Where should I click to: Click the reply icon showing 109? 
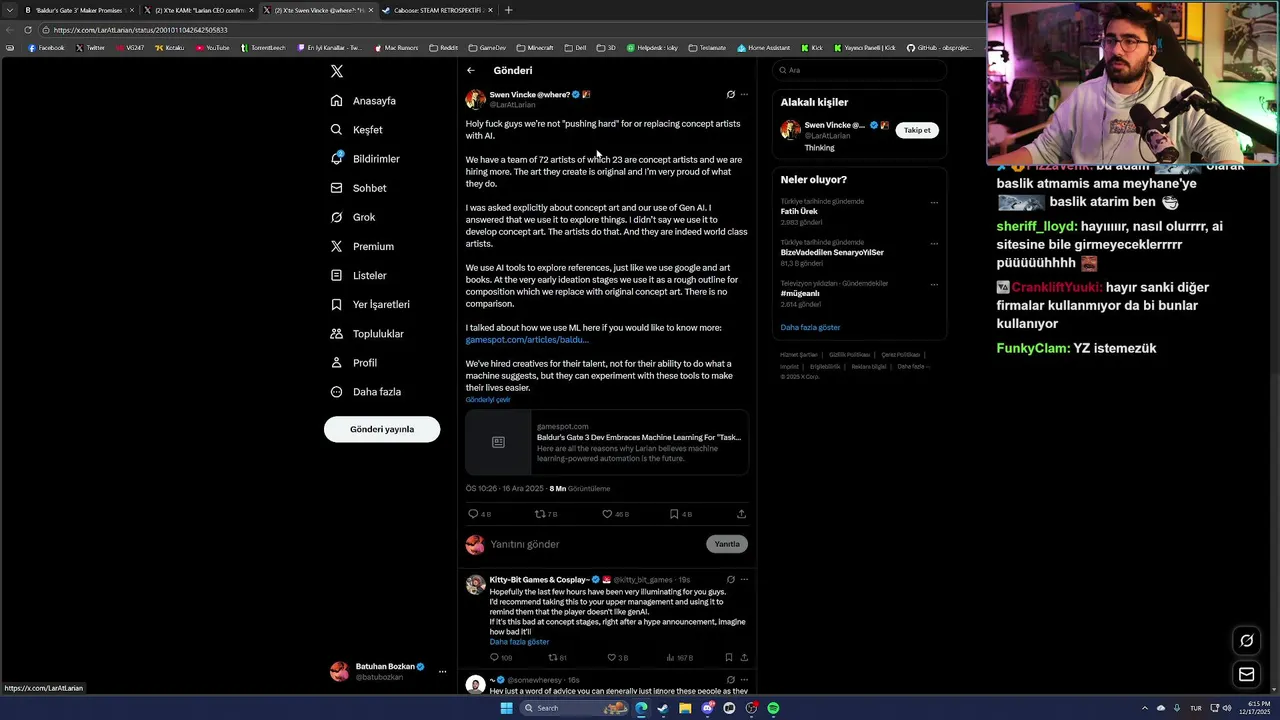pyautogui.click(x=494, y=658)
